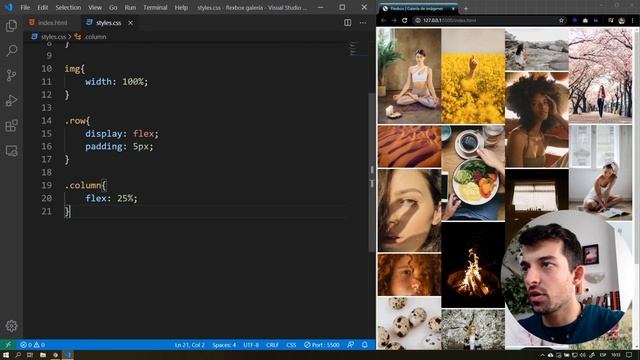Open the Manage gear menu
Image resolution: width=640 pixels, height=360 pixels.
[11, 326]
